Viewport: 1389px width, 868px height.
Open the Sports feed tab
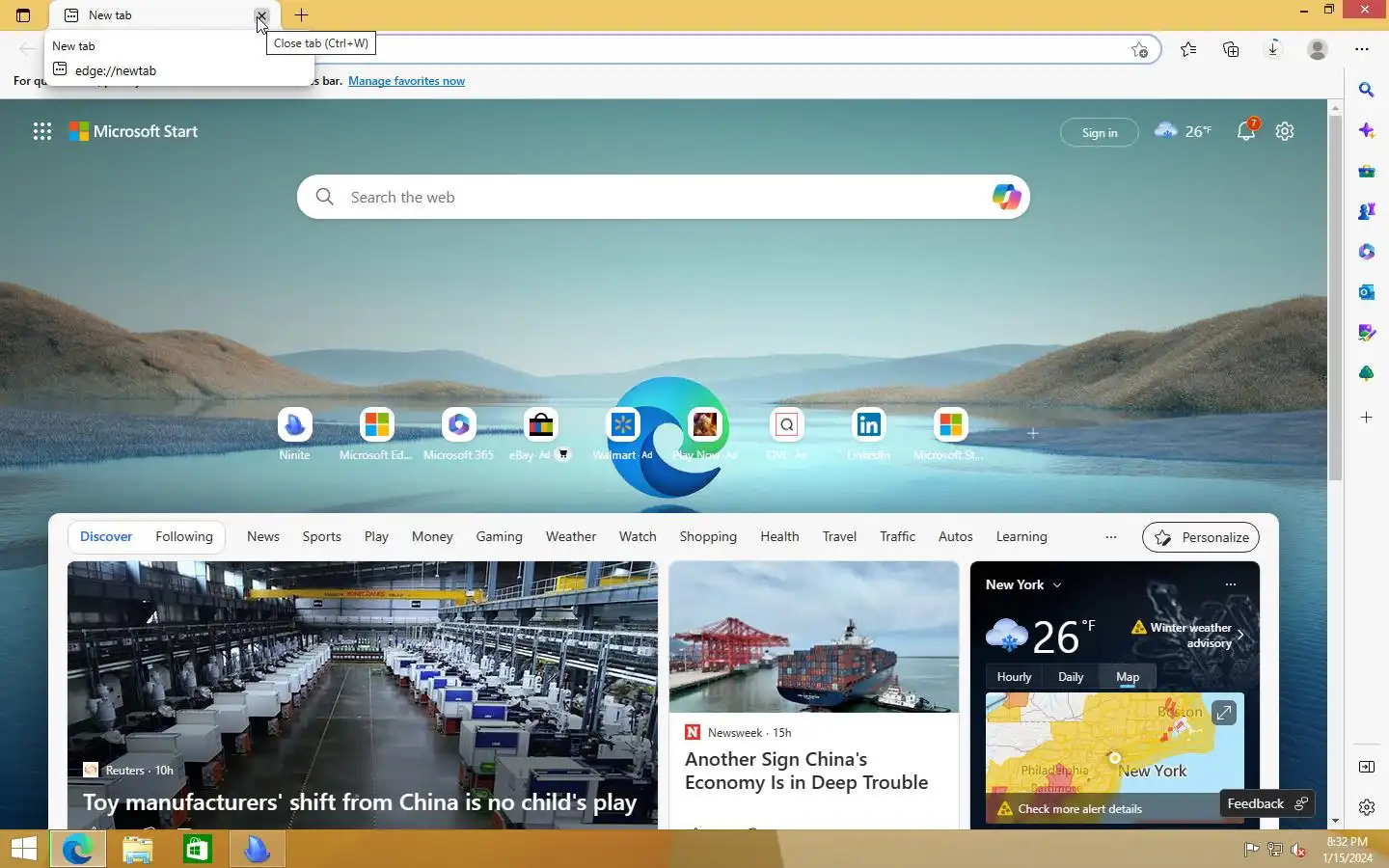click(x=321, y=537)
